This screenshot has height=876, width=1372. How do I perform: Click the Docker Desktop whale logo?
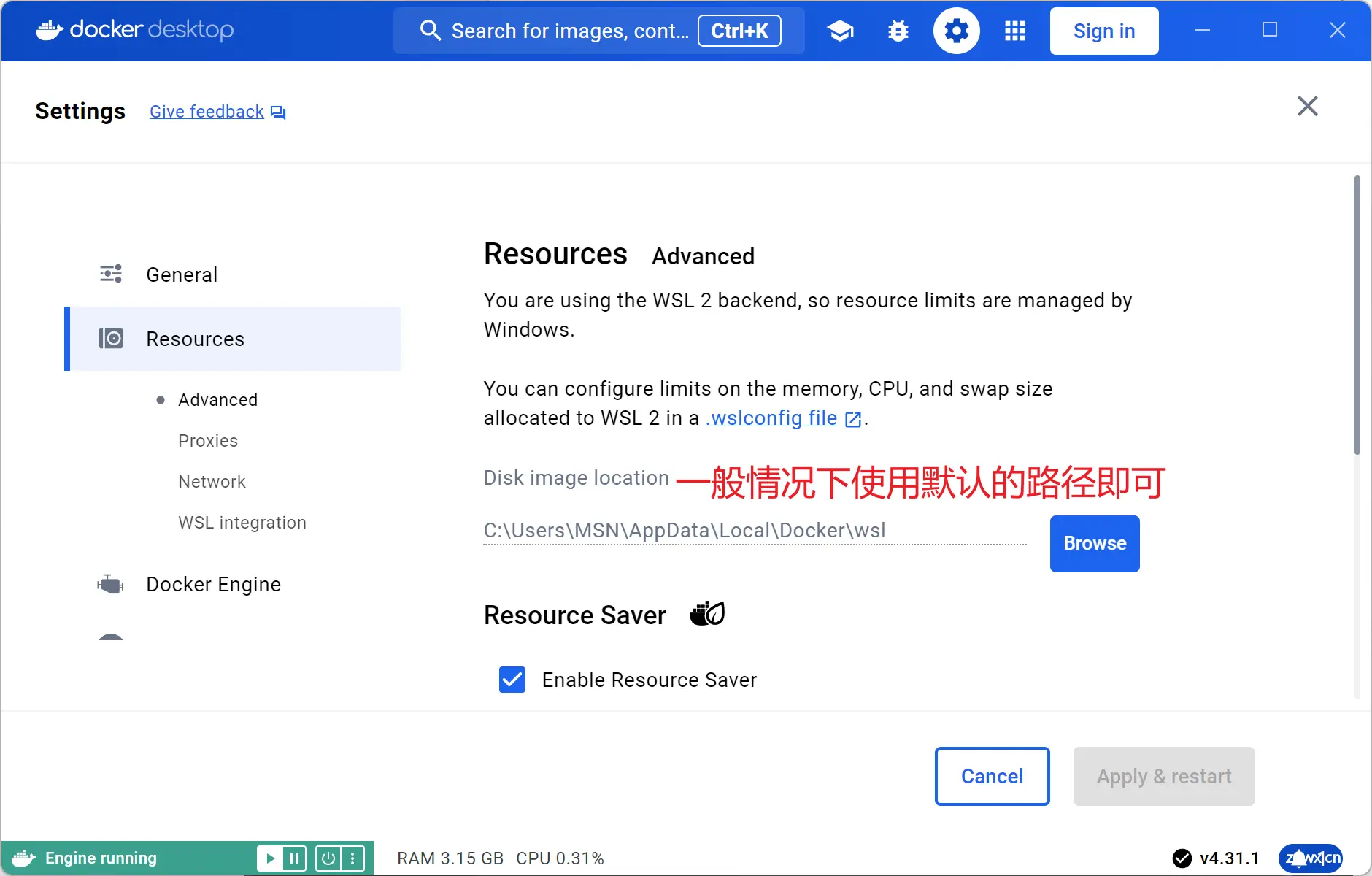click(x=50, y=30)
